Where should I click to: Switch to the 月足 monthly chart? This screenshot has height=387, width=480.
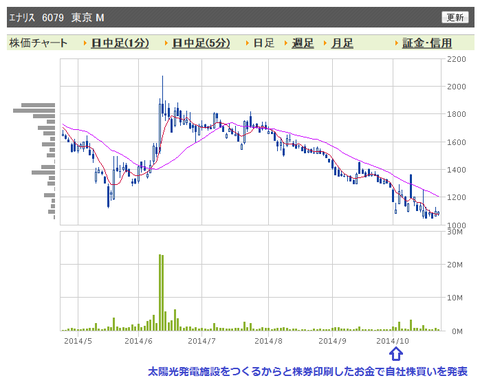coord(342,43)
